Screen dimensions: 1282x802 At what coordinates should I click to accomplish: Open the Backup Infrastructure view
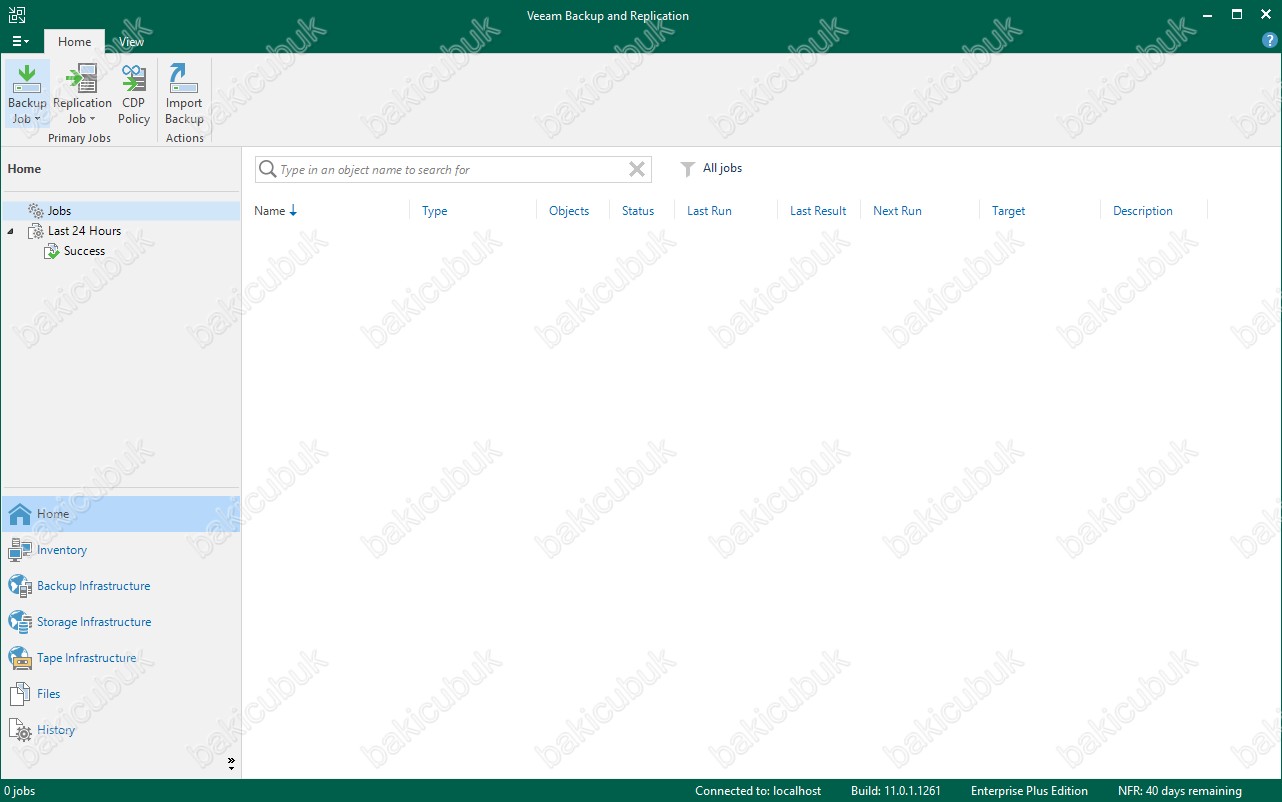pos(121,586)
